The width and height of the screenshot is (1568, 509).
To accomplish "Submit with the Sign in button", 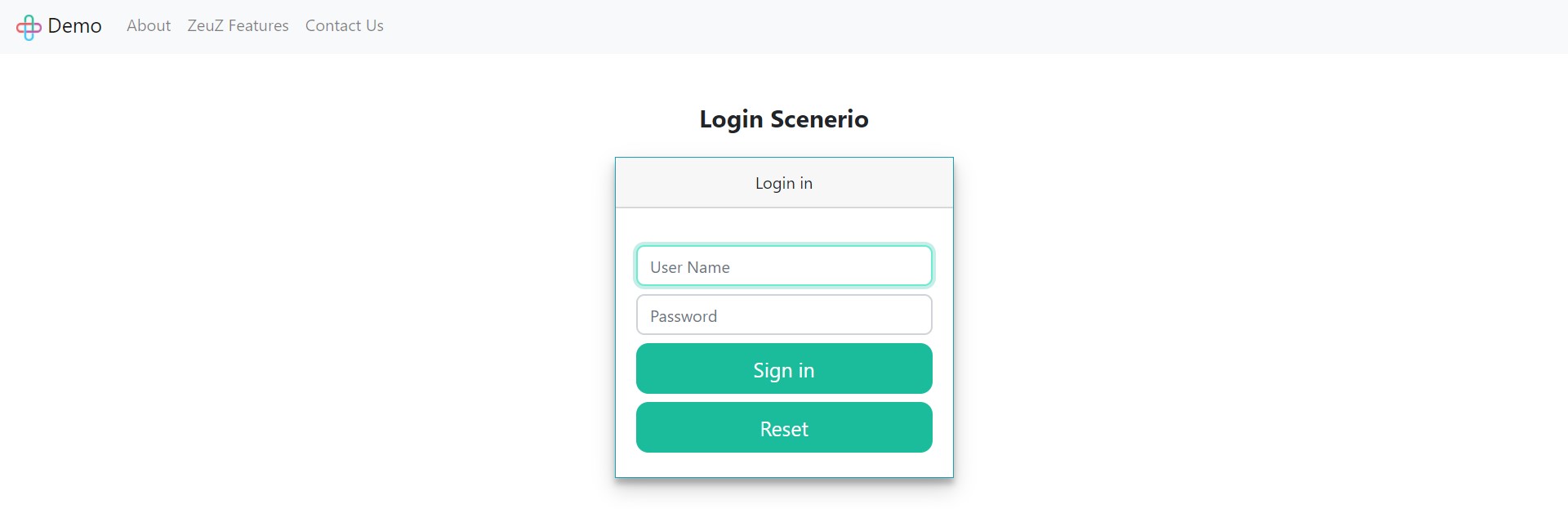I will point(784,369).
